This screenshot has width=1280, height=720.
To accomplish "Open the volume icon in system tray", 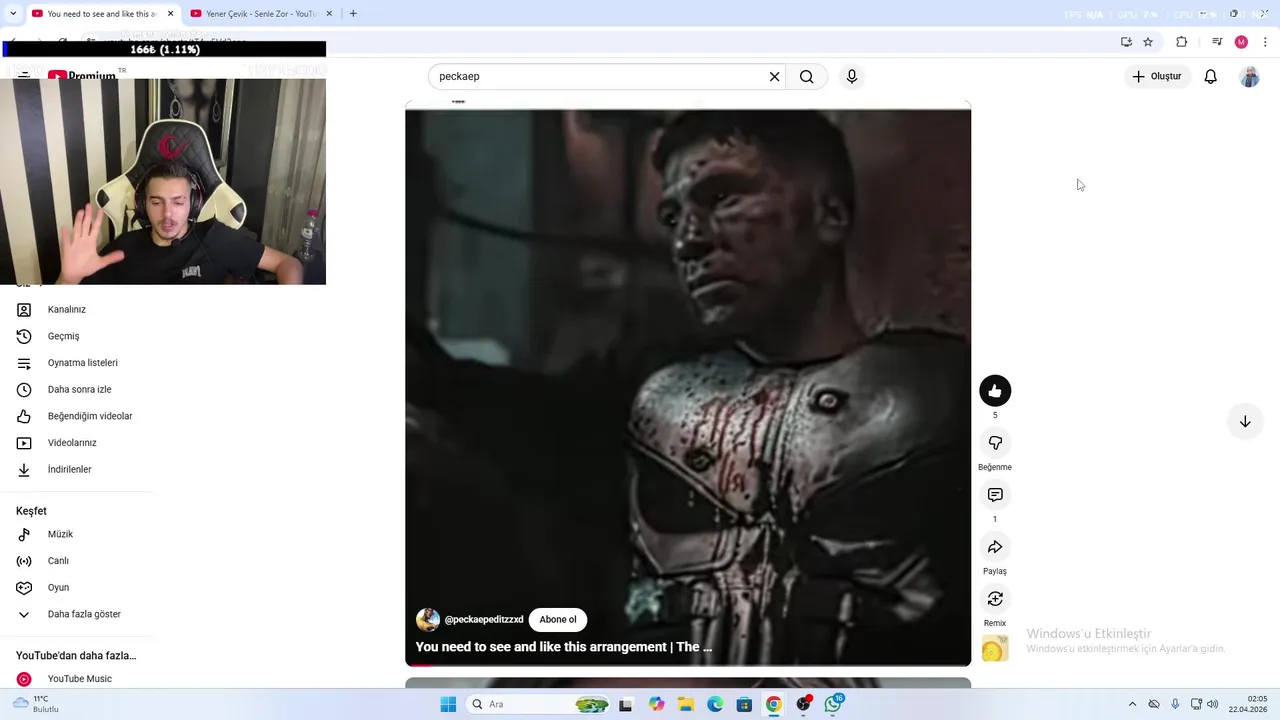I will 1213,704.
